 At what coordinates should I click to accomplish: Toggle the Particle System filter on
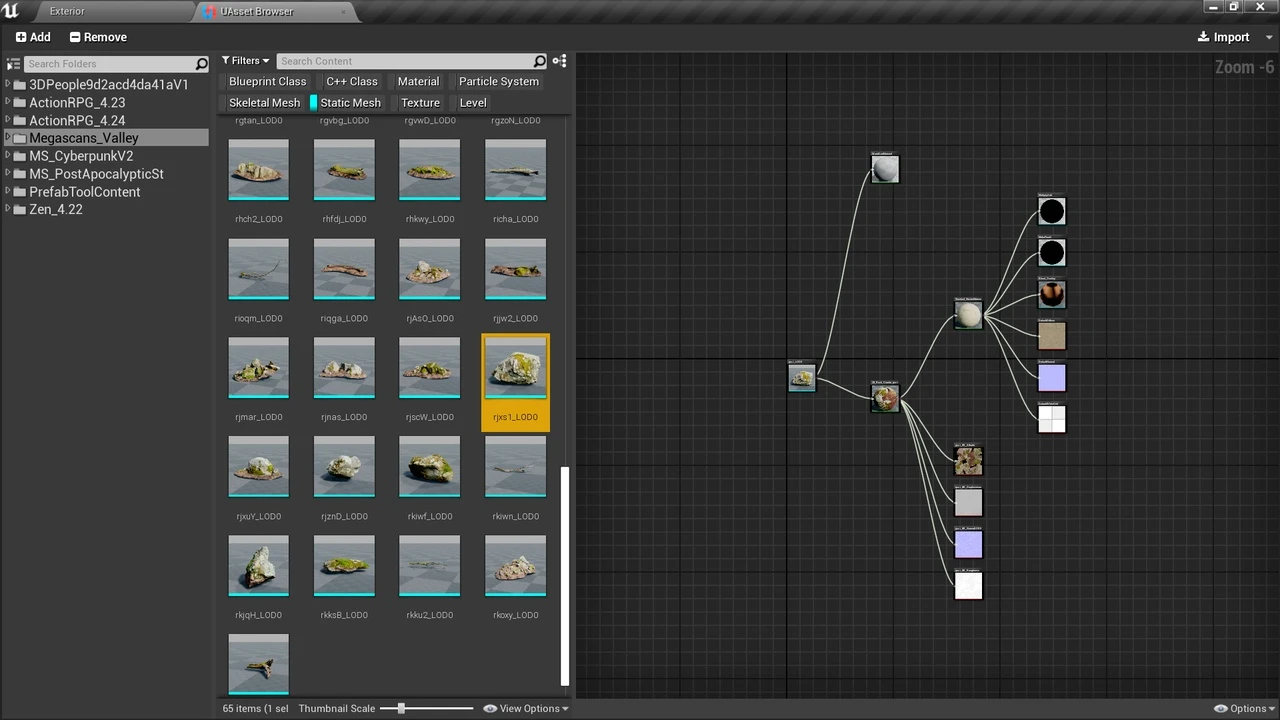[x=498, y=82]
